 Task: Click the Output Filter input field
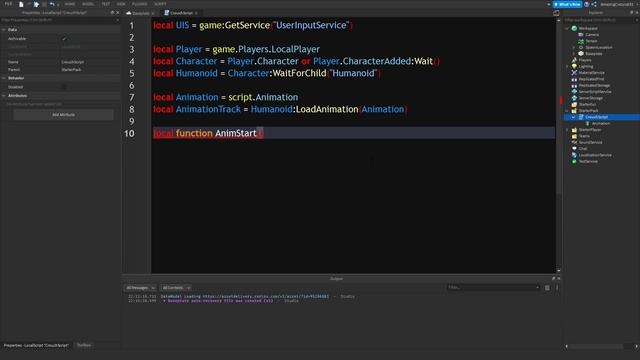(493, 288)
